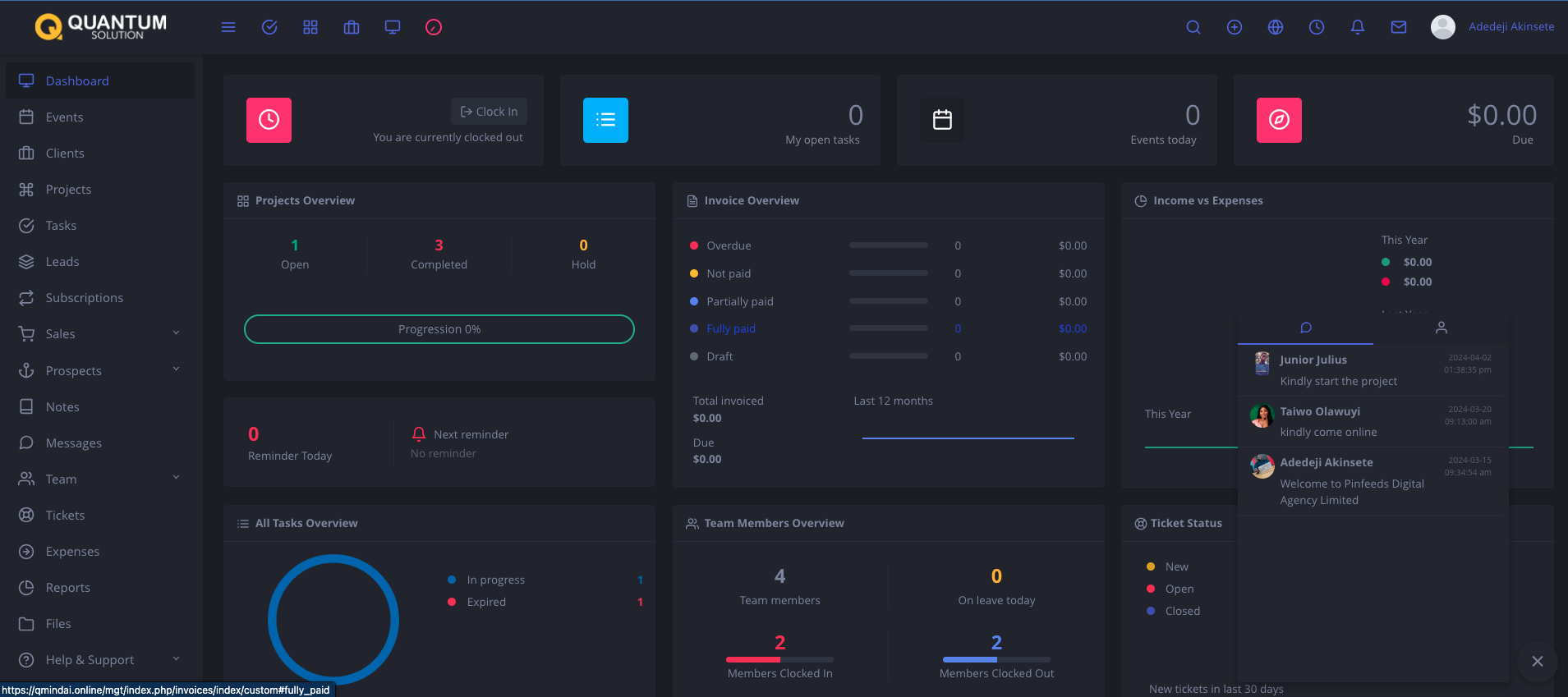
Task: Open the mail envelope icon in header
Action: [x=1399, y=27]
